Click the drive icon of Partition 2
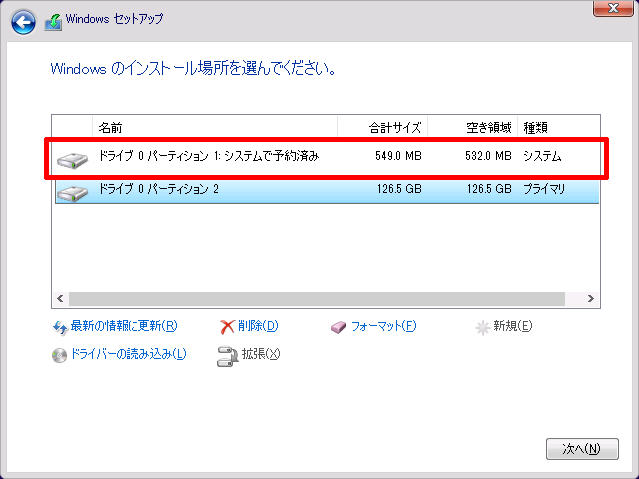The image size is (639, 479). point(73,192)
